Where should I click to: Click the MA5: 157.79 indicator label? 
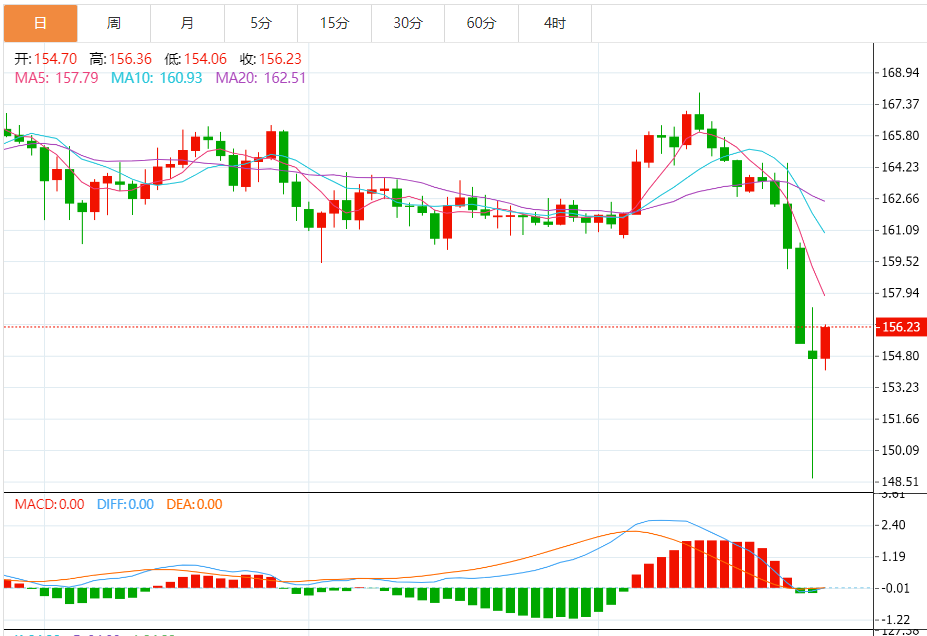[57, 78]
